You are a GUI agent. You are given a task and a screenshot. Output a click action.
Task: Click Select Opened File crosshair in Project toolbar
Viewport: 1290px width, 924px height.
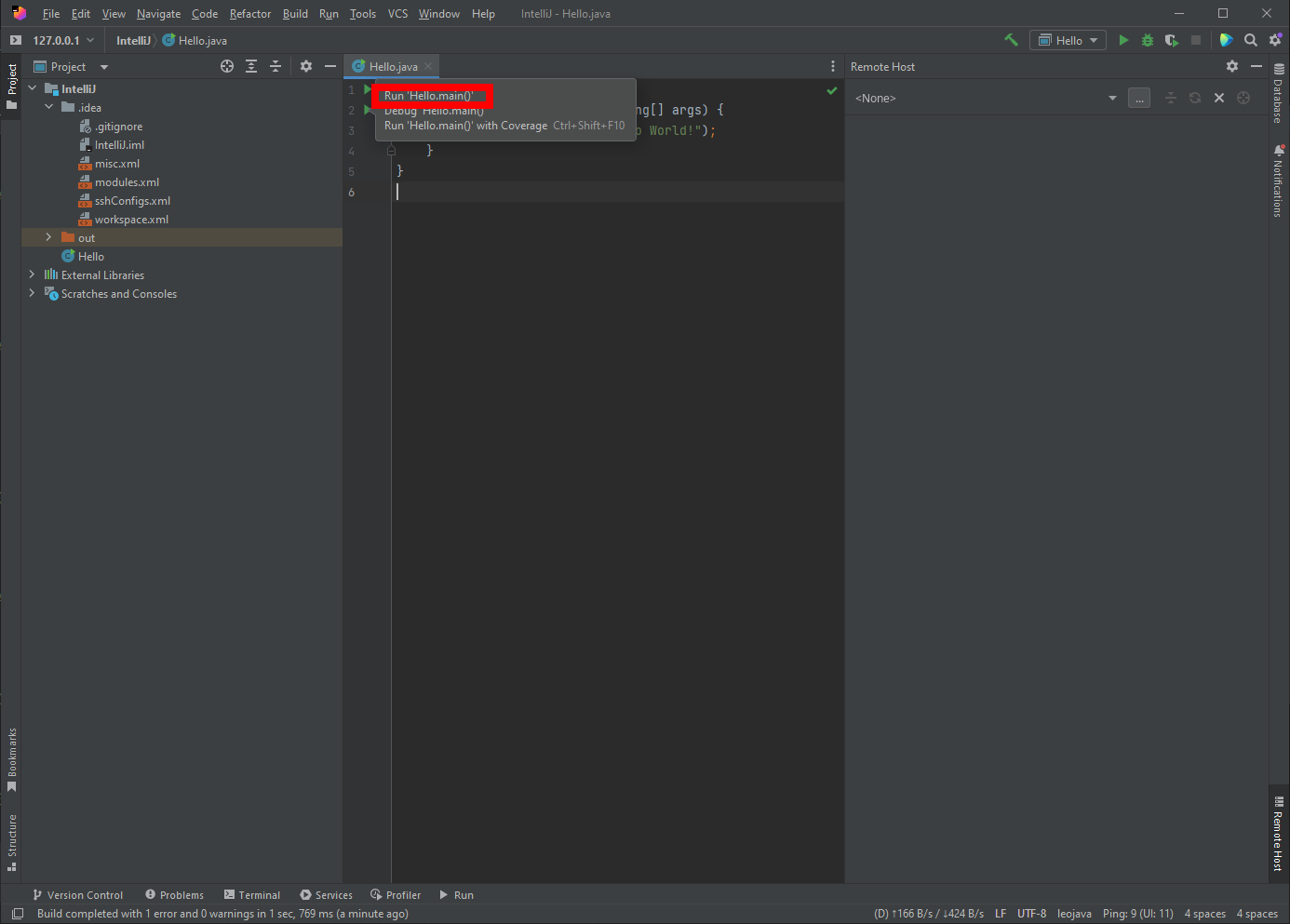(x=227, y=66)
